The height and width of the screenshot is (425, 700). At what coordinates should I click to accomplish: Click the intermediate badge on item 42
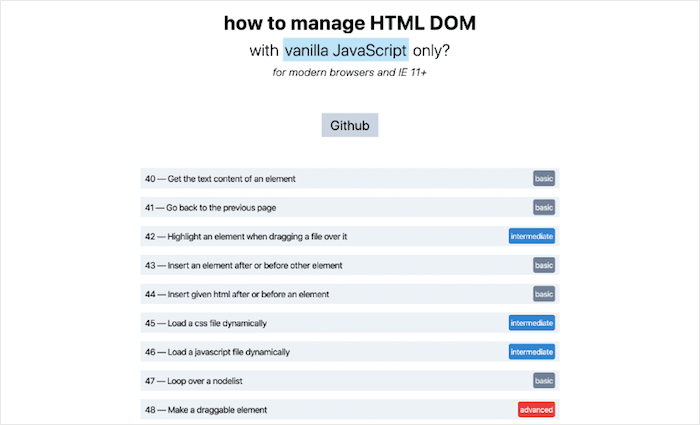coord(531,237)
